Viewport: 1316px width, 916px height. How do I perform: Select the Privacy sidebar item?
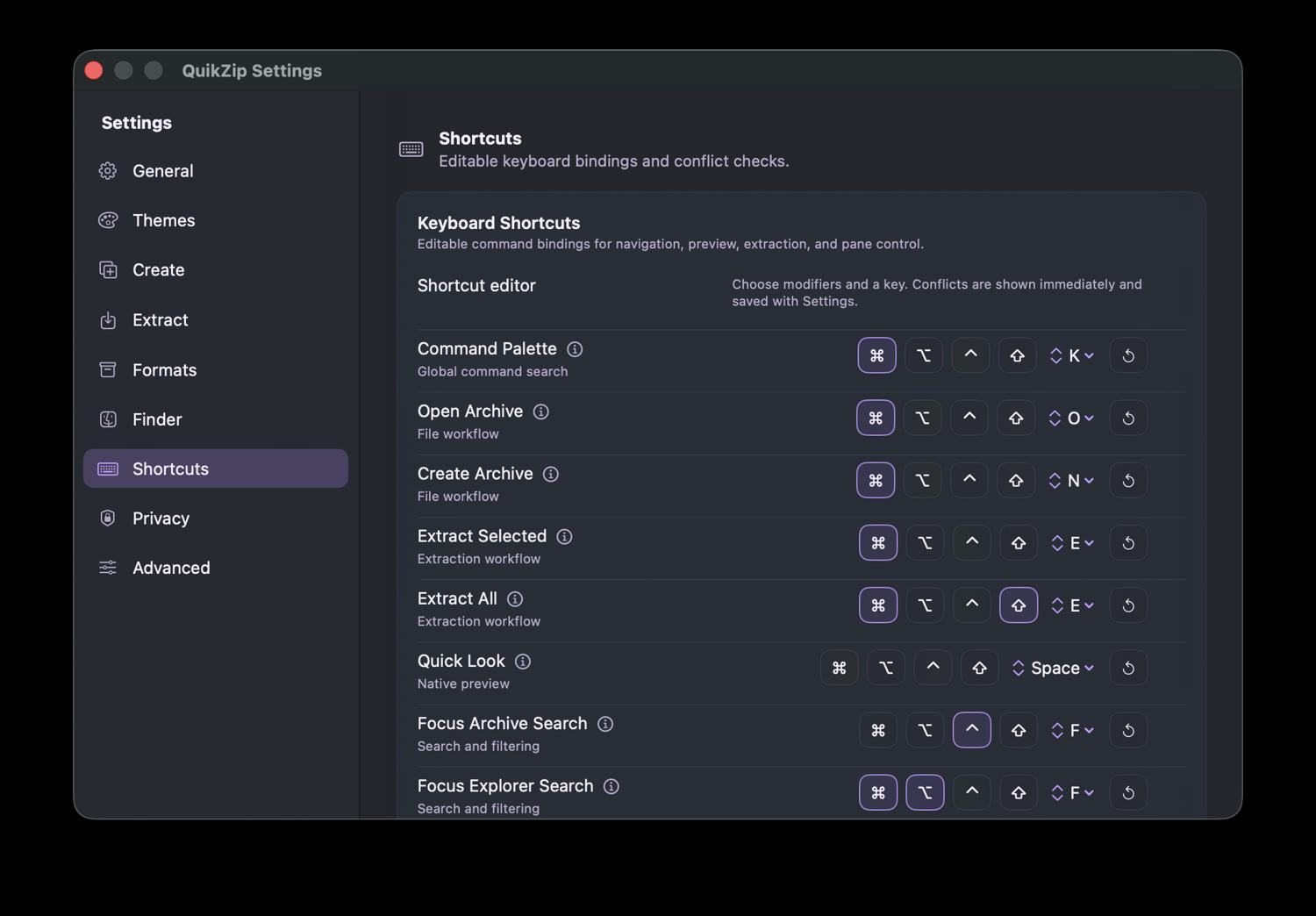216,519
